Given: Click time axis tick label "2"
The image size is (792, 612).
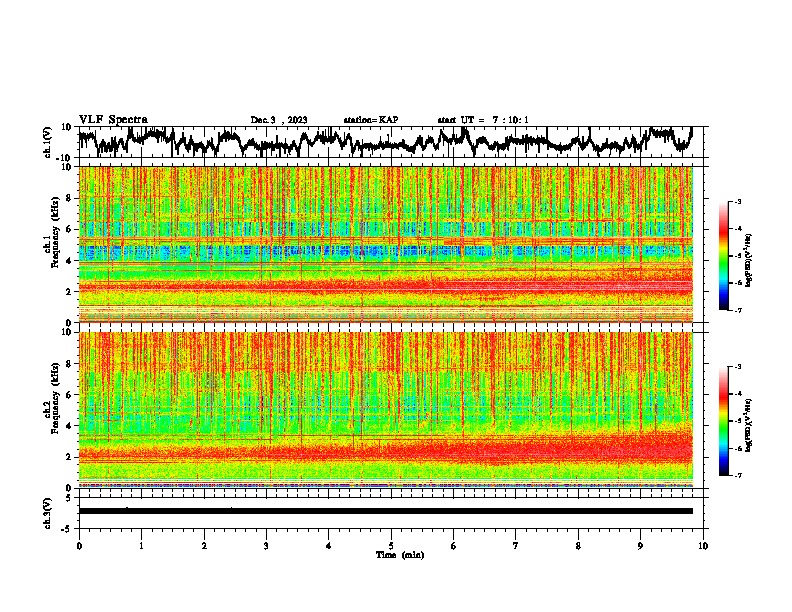Looking at the screenshot, I should 204,546.
